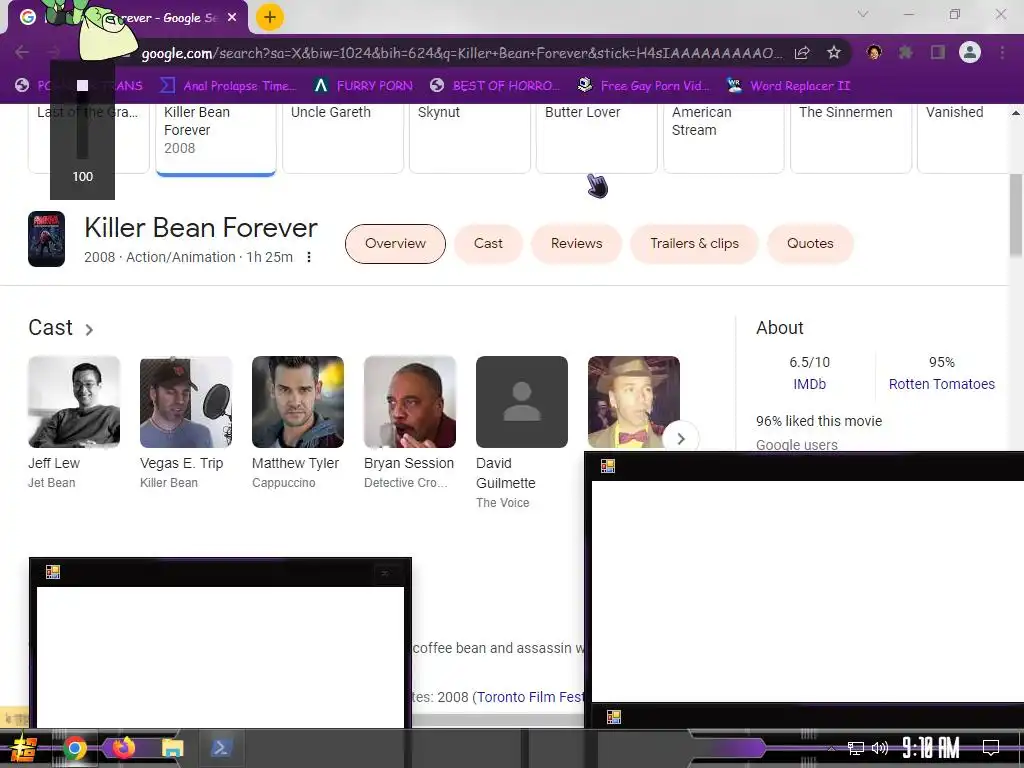Viewport: 1024px width, 768px height.
Task: Click the share page icon in address bar
Action: [x=802, y=53]
